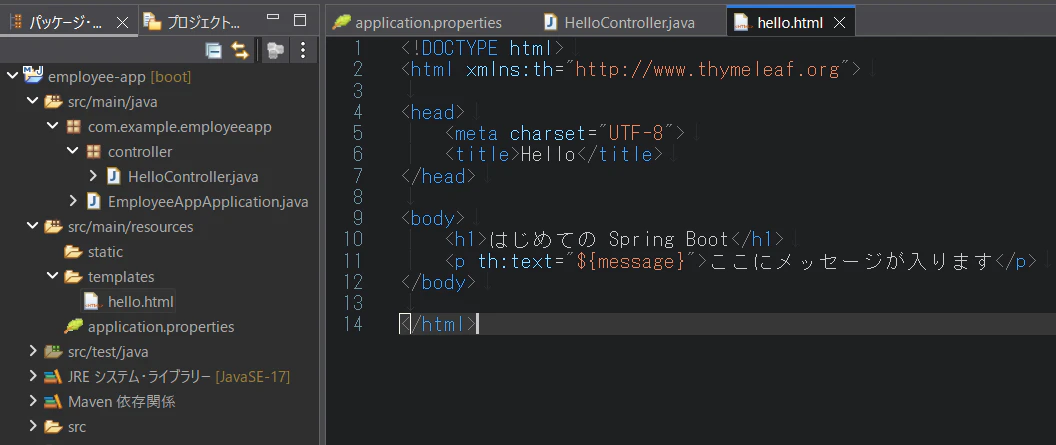Select EmployeeAppApplication.java in the tree
The height and width of the screenshot is (445, 1056).
click(208, 202)
